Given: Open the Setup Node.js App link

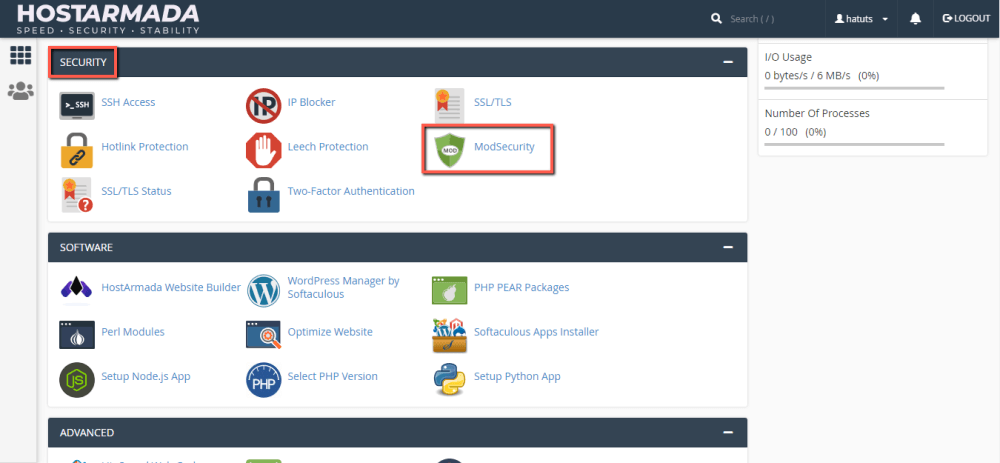Looking at the screenshot, I should tap(145, 376).
